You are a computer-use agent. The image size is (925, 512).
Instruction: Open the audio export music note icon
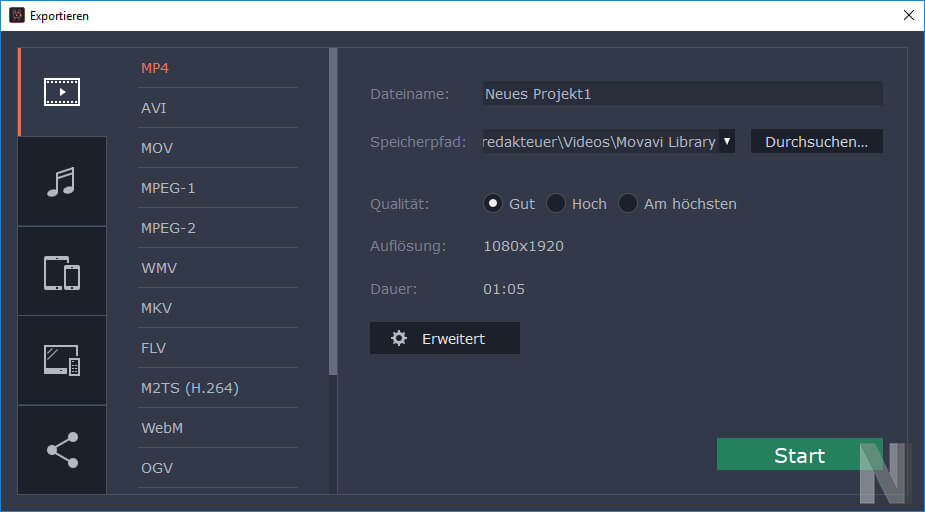tap(62, 181)
